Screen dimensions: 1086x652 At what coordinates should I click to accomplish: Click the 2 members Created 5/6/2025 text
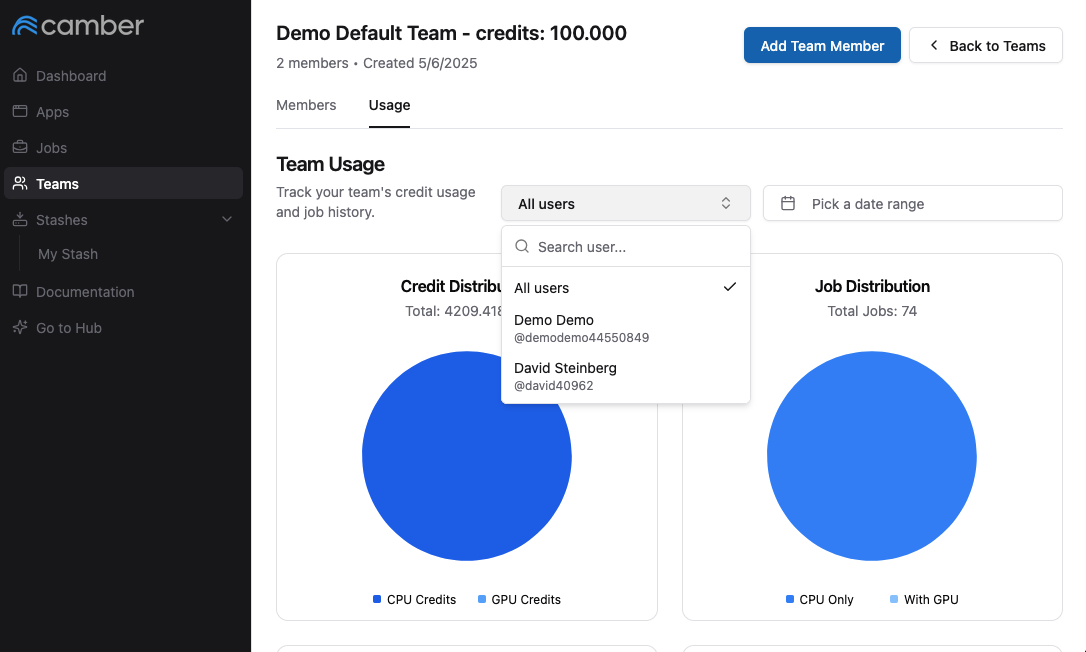click(x=377, y=63)
